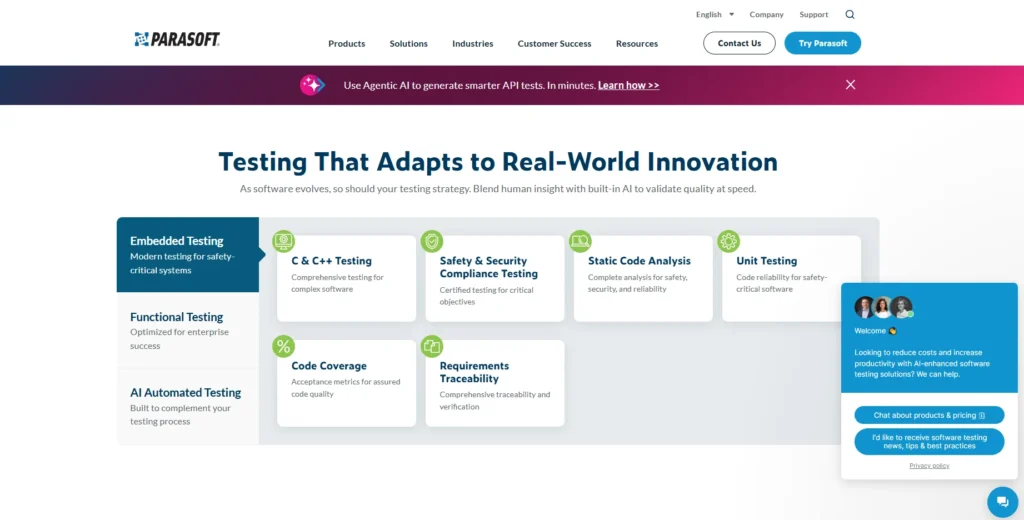
Task: Click 'Complete analysis for safety, security' text
Action: 637,283
